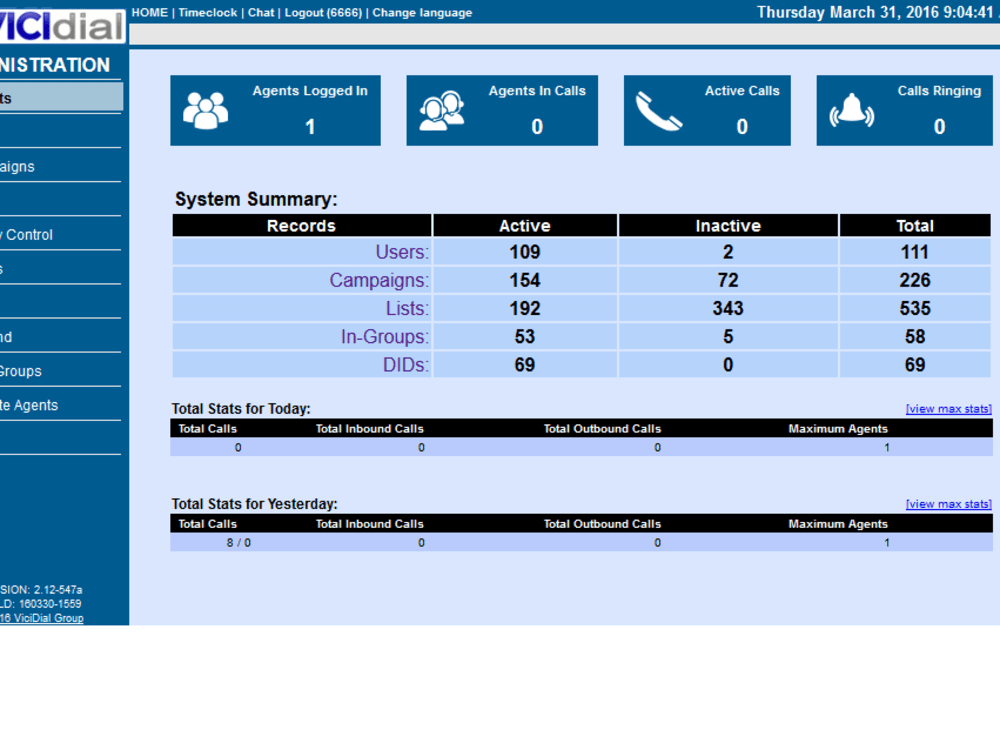This screenshot has height=750, width=1000.
Task: Click total In-Groups count 58
Action: 915,336
